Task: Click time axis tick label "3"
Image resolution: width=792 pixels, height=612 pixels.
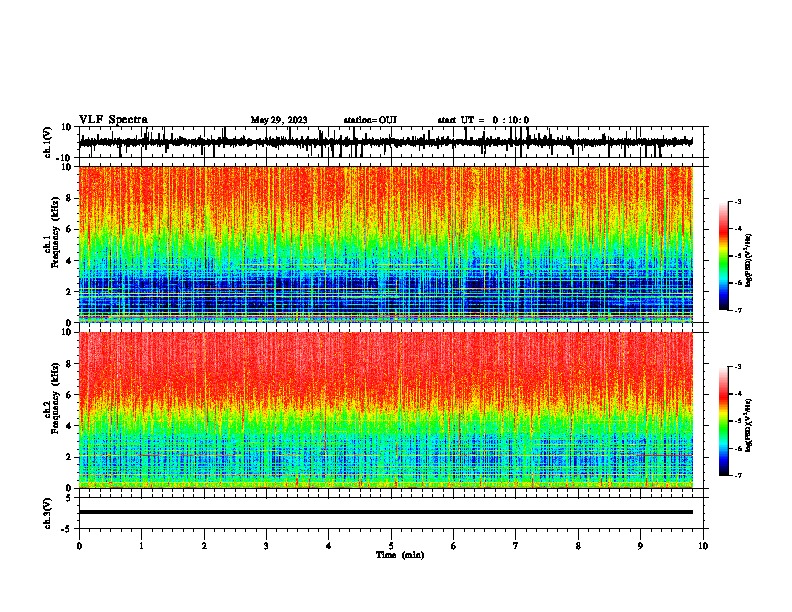Action: (x=266, y=546)
